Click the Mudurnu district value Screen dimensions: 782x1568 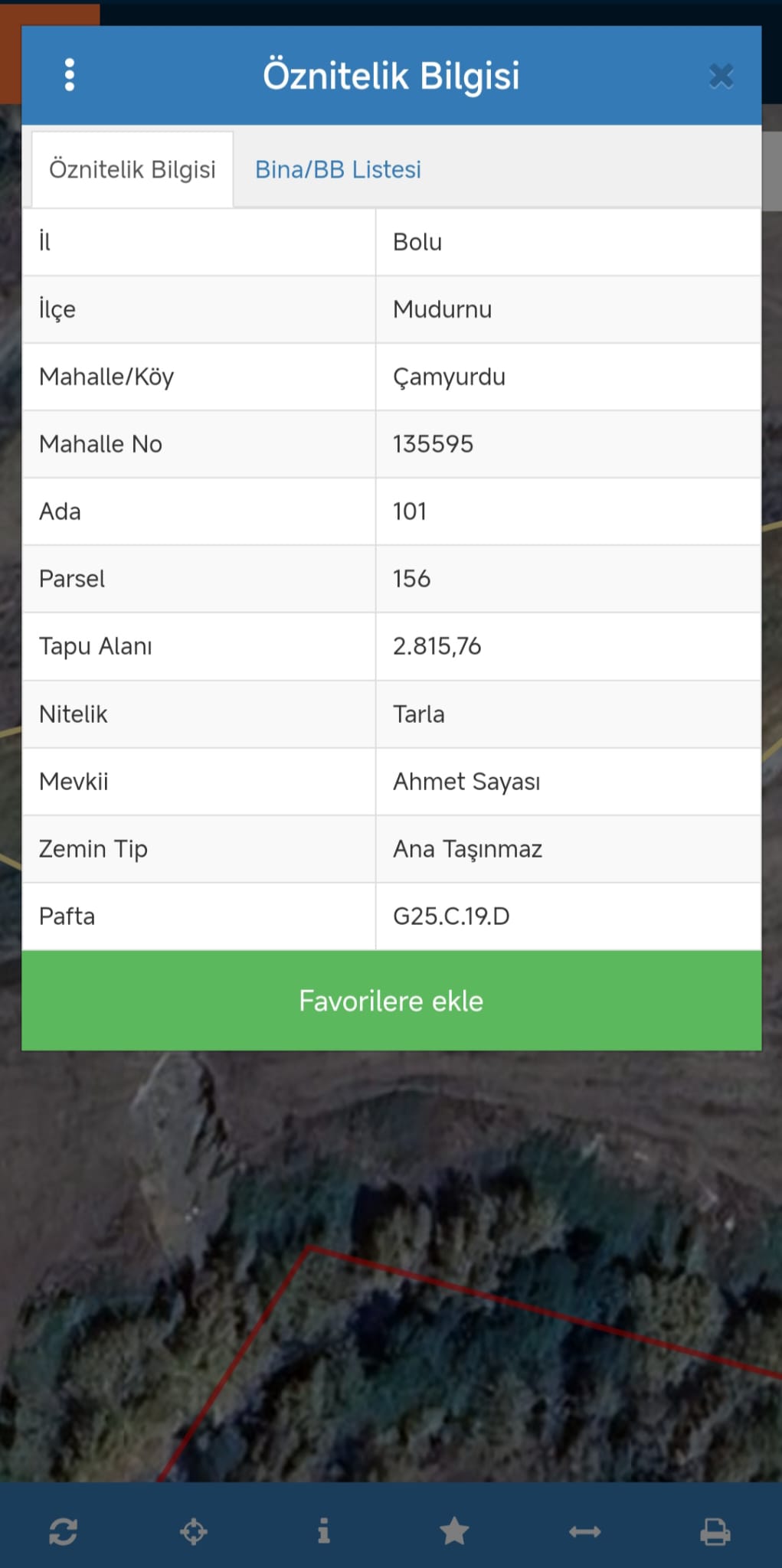pos(442,309)
